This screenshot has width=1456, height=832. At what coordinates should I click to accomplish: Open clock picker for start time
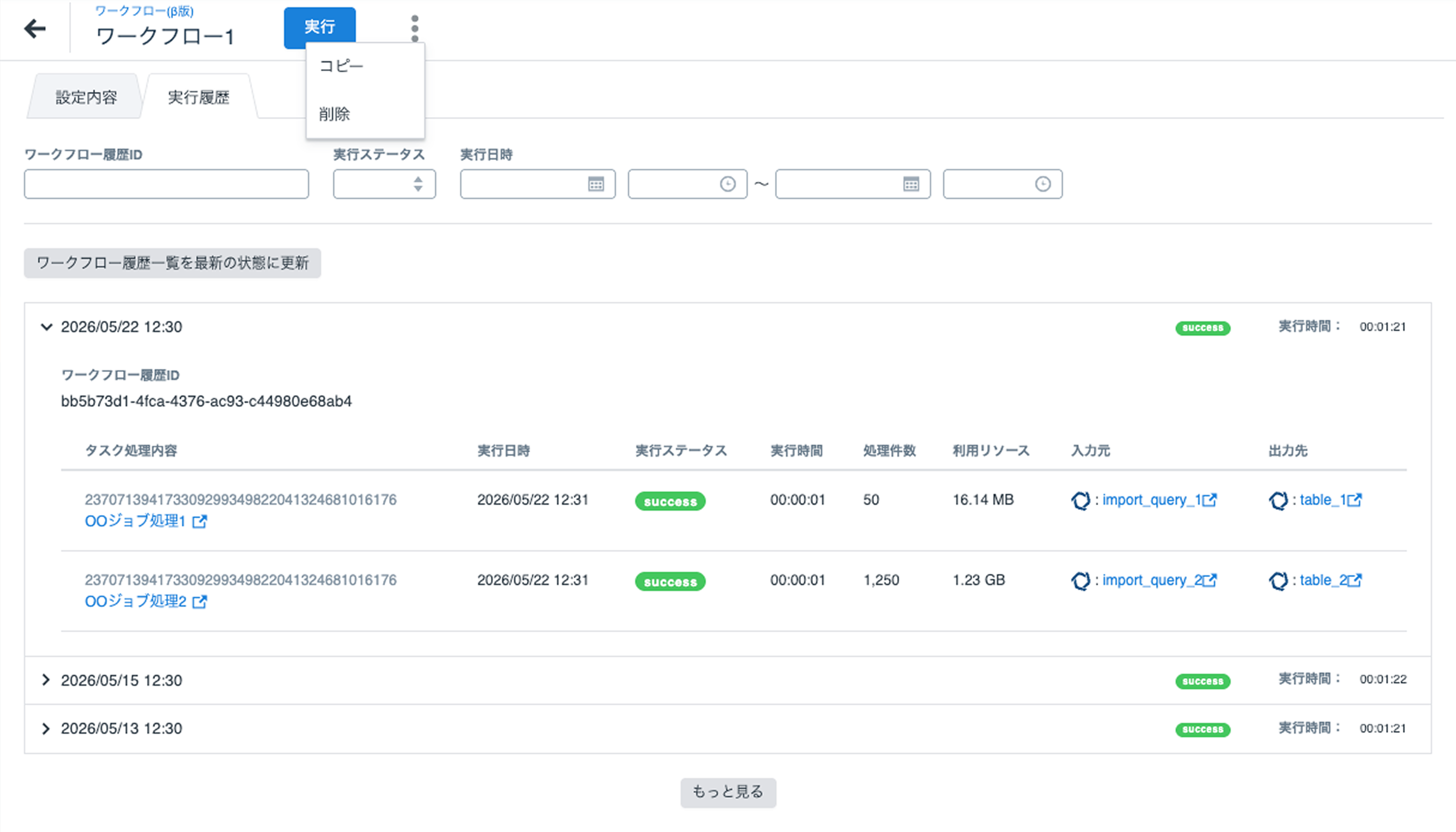(x=728, y=184)
